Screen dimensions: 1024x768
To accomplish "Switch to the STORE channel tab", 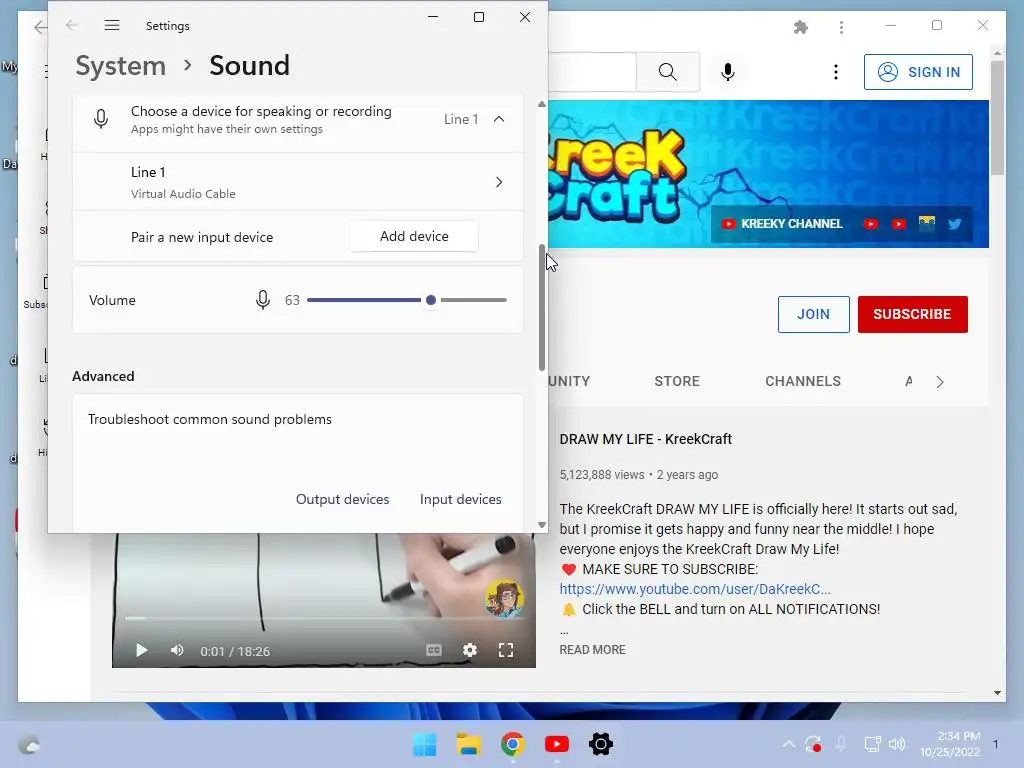I will tap(677, 381).
